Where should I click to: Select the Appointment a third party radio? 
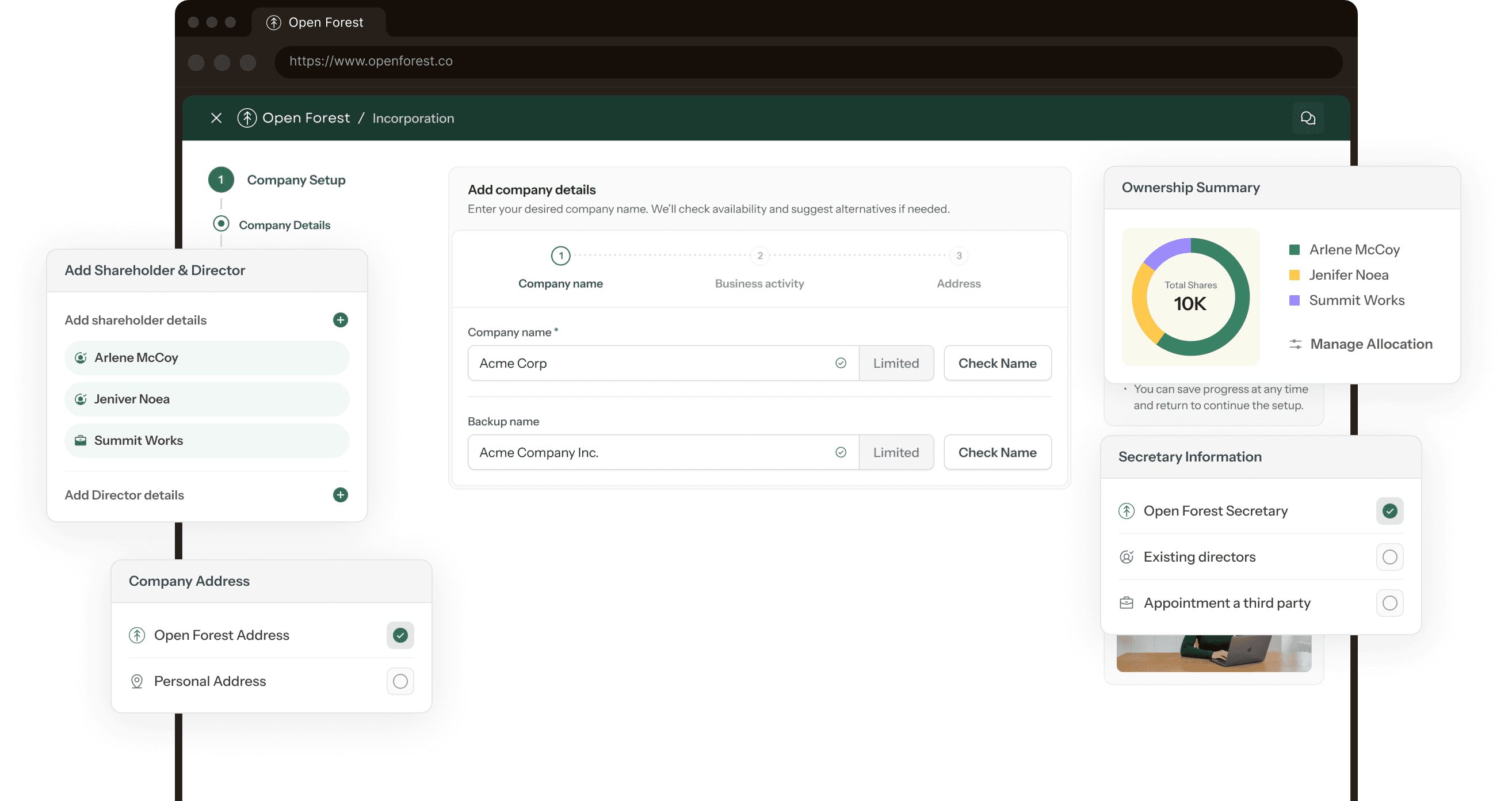[1389, 603]
